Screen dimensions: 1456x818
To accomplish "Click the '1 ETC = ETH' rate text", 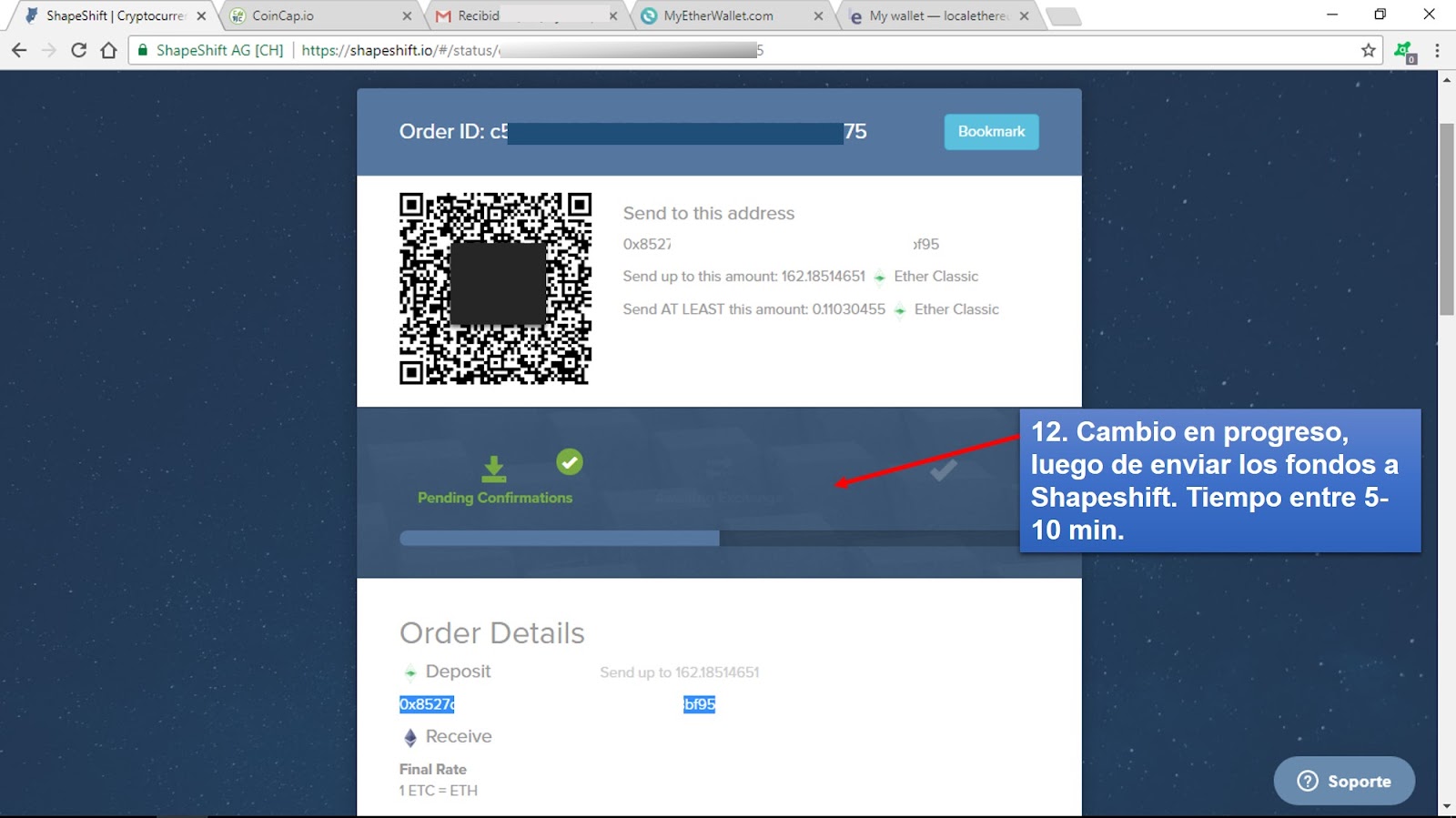I will (x=439, y=791).
